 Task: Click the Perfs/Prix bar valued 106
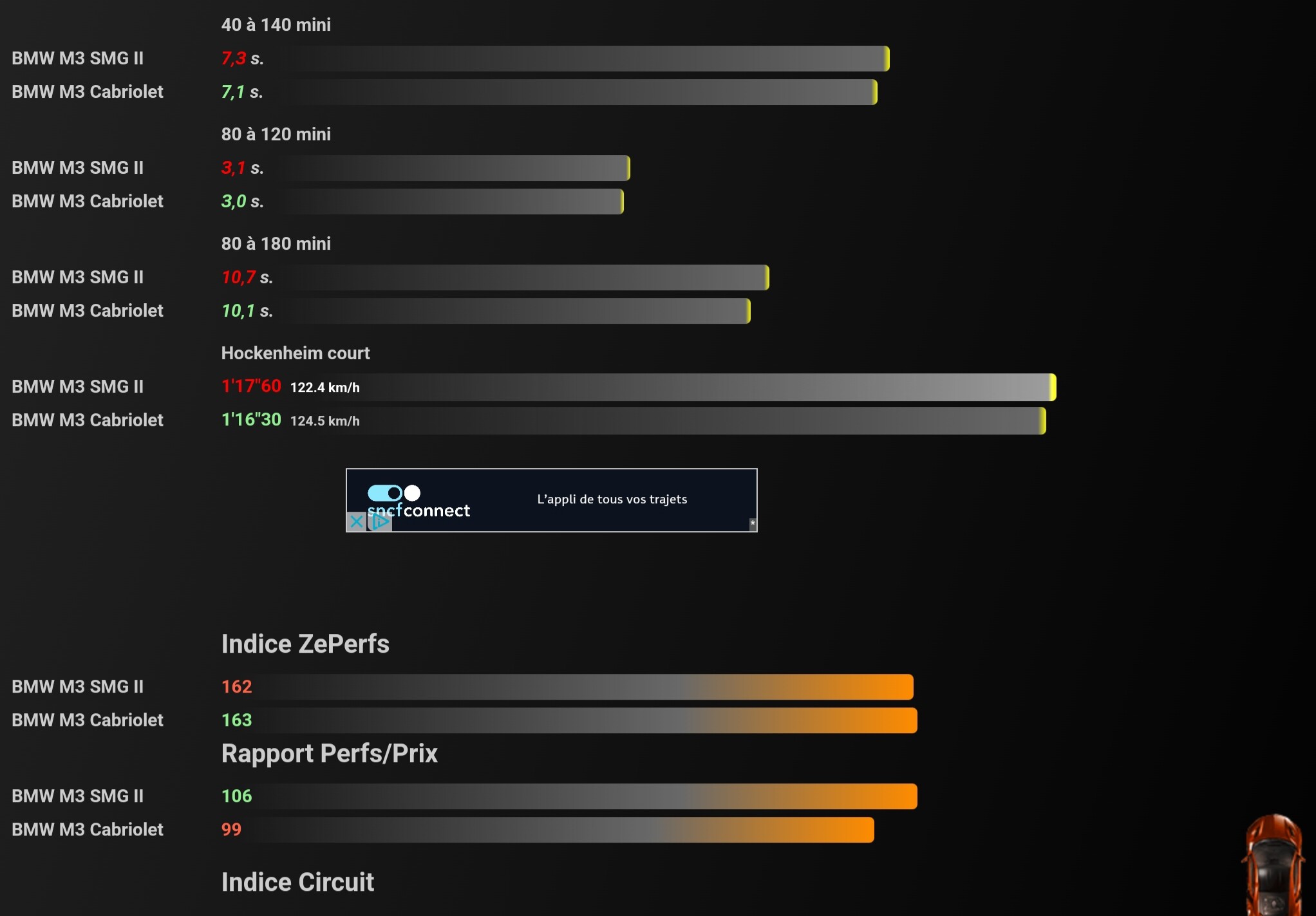tap(587, 796)
